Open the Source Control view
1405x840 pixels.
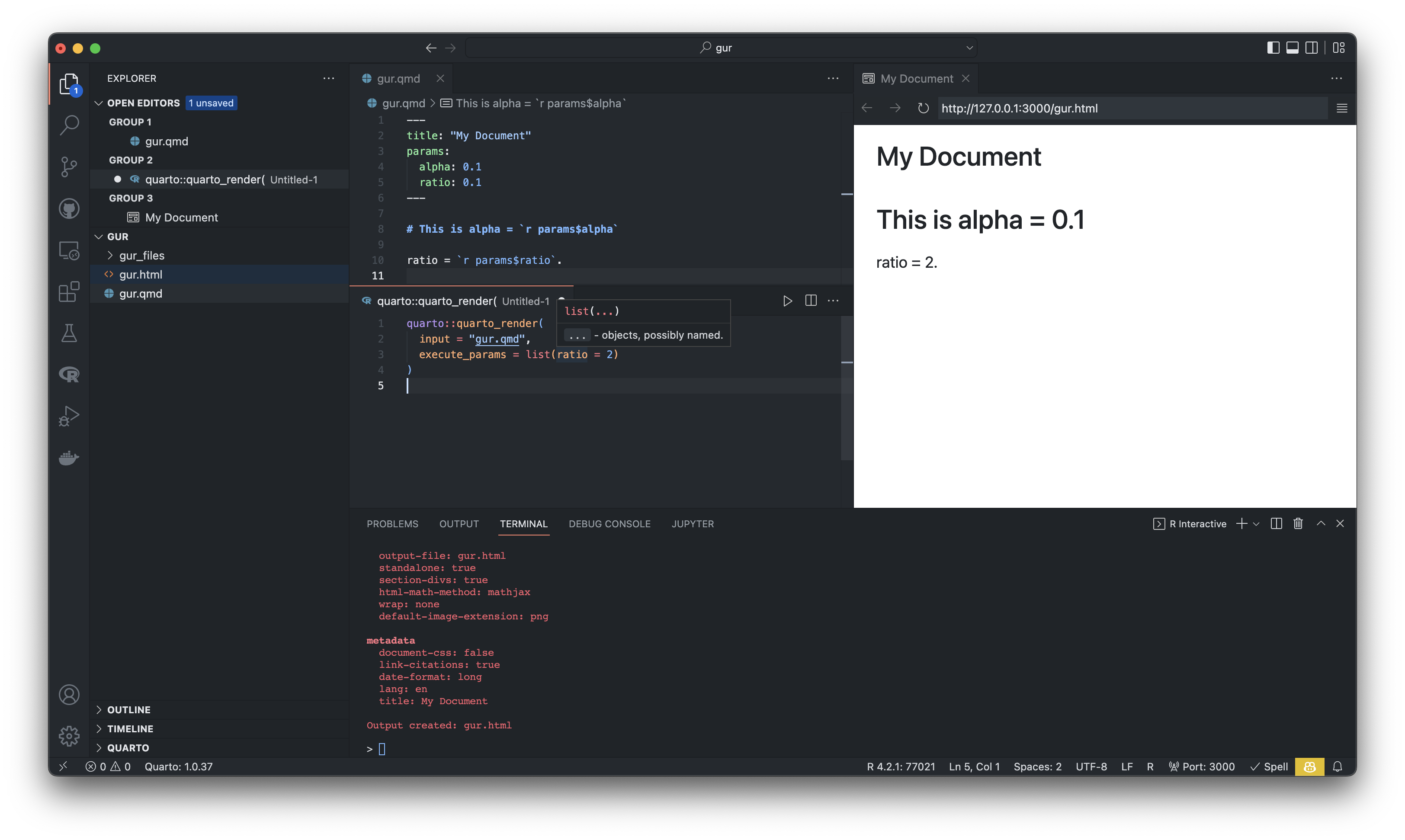pyautogui.click(x=69, y=167)
